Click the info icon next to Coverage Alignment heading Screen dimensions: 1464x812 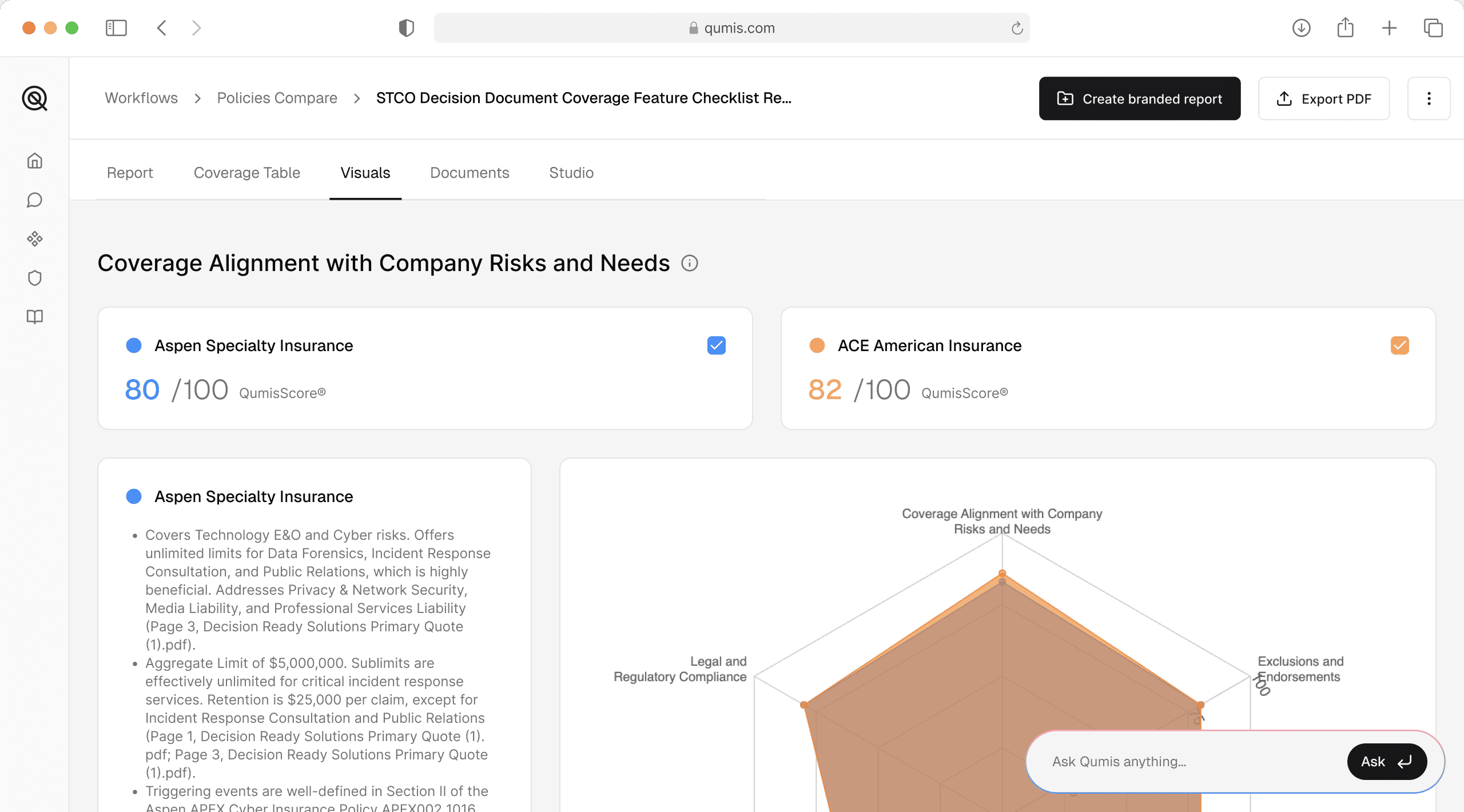690,264
